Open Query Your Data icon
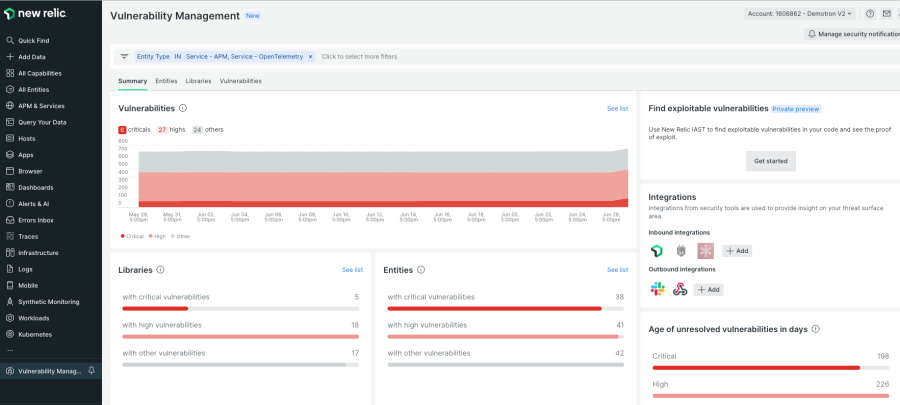 [10, 122]
